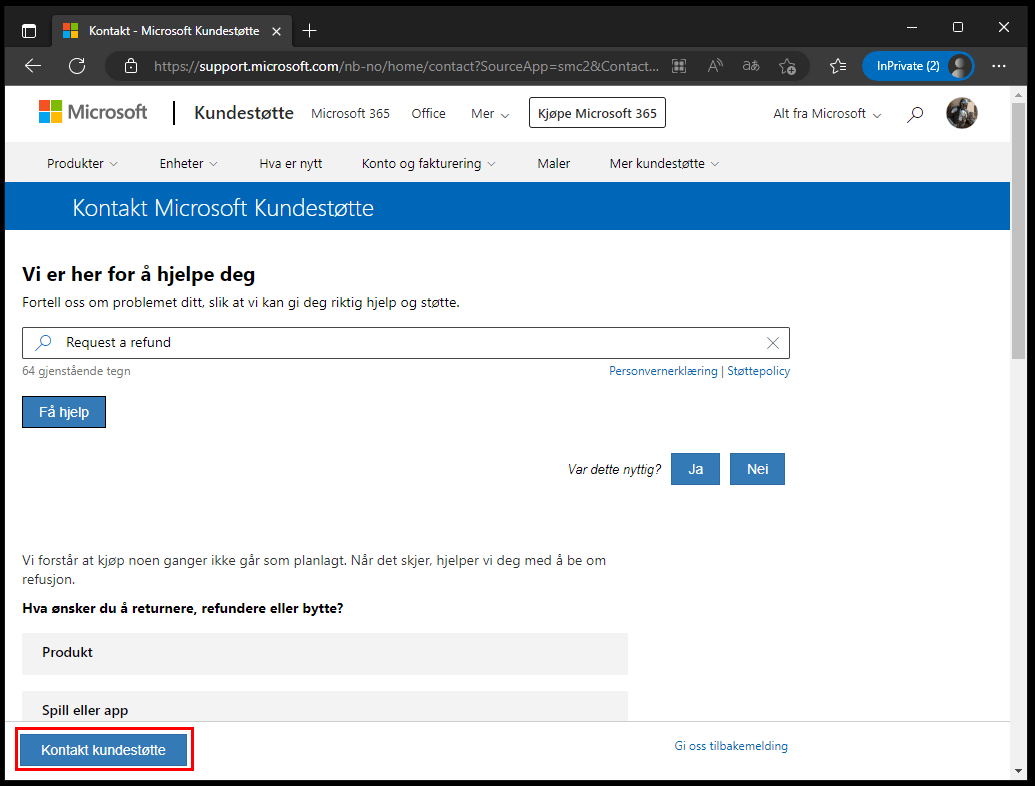Answer Ja to Var dette nyttig
Viewport: 1035px width, 786px height.
[x=695, y=469]
